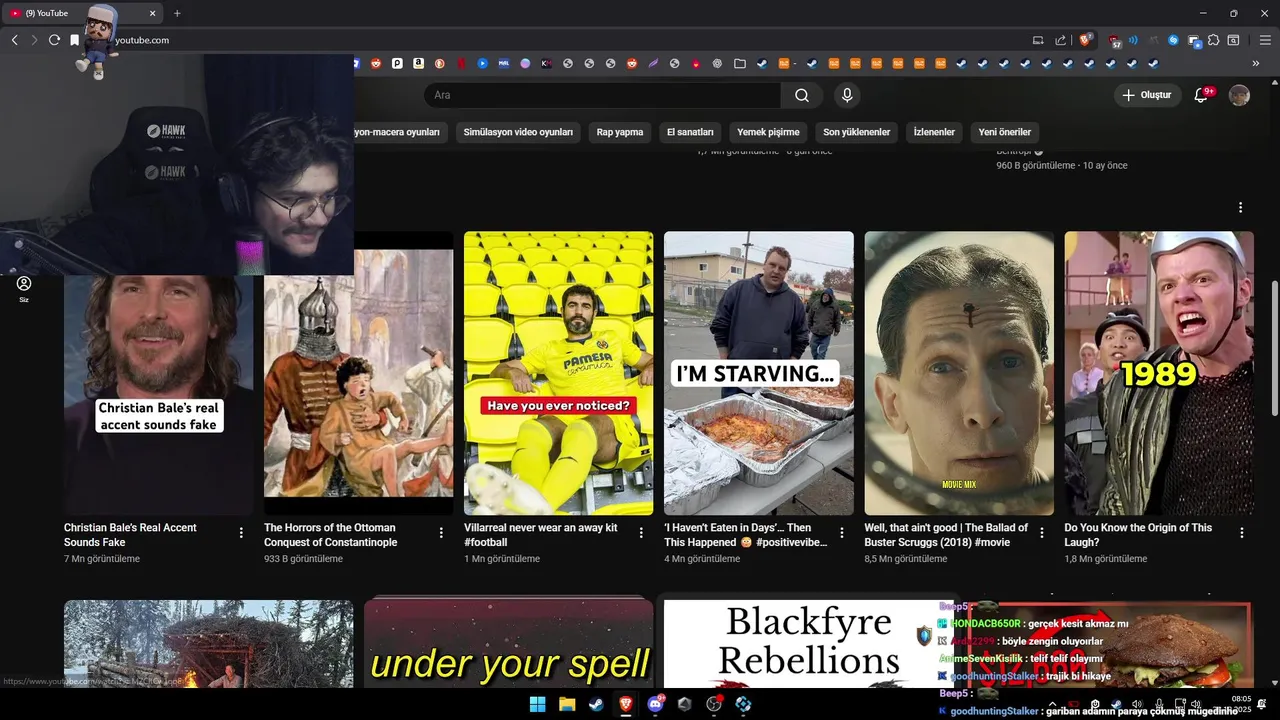Viewport: 1280px width, 720px height.
Task: Open Windows Start menu
Action: click(x=537, y=704)
